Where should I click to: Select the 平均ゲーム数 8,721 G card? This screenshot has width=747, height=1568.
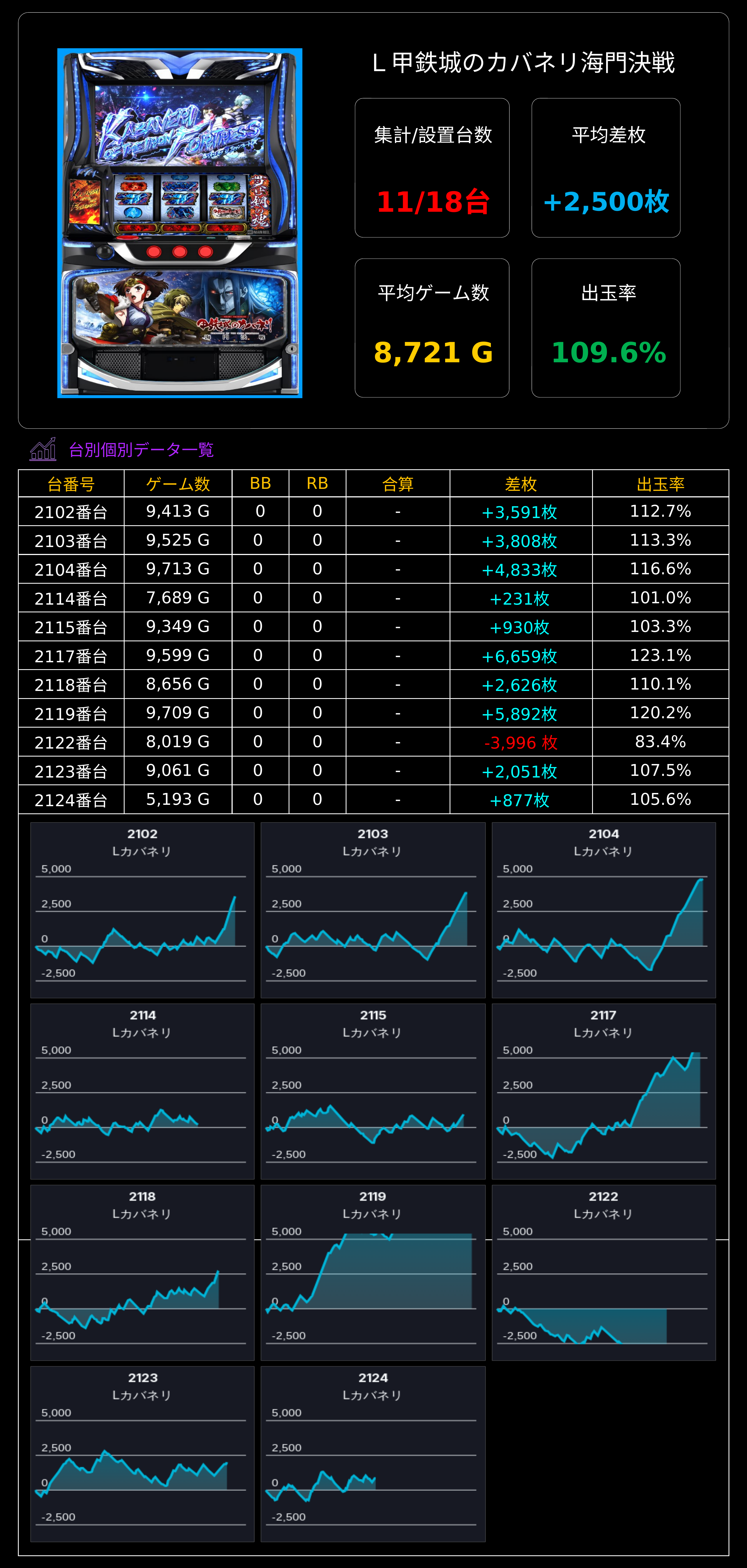(x=432, y=328)
